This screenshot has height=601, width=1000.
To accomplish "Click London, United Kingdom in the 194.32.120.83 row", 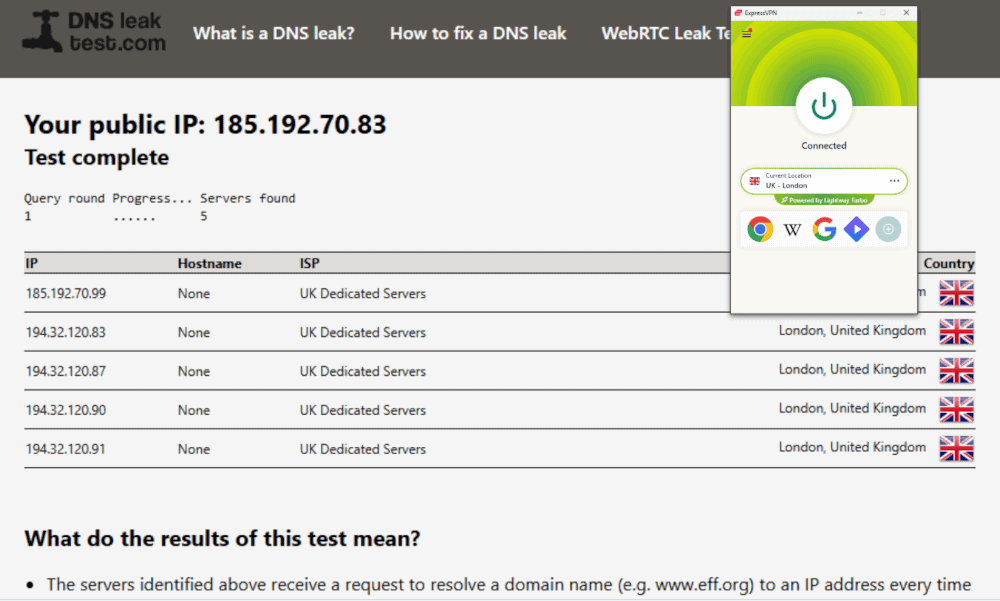I will [x=852, y=330].
